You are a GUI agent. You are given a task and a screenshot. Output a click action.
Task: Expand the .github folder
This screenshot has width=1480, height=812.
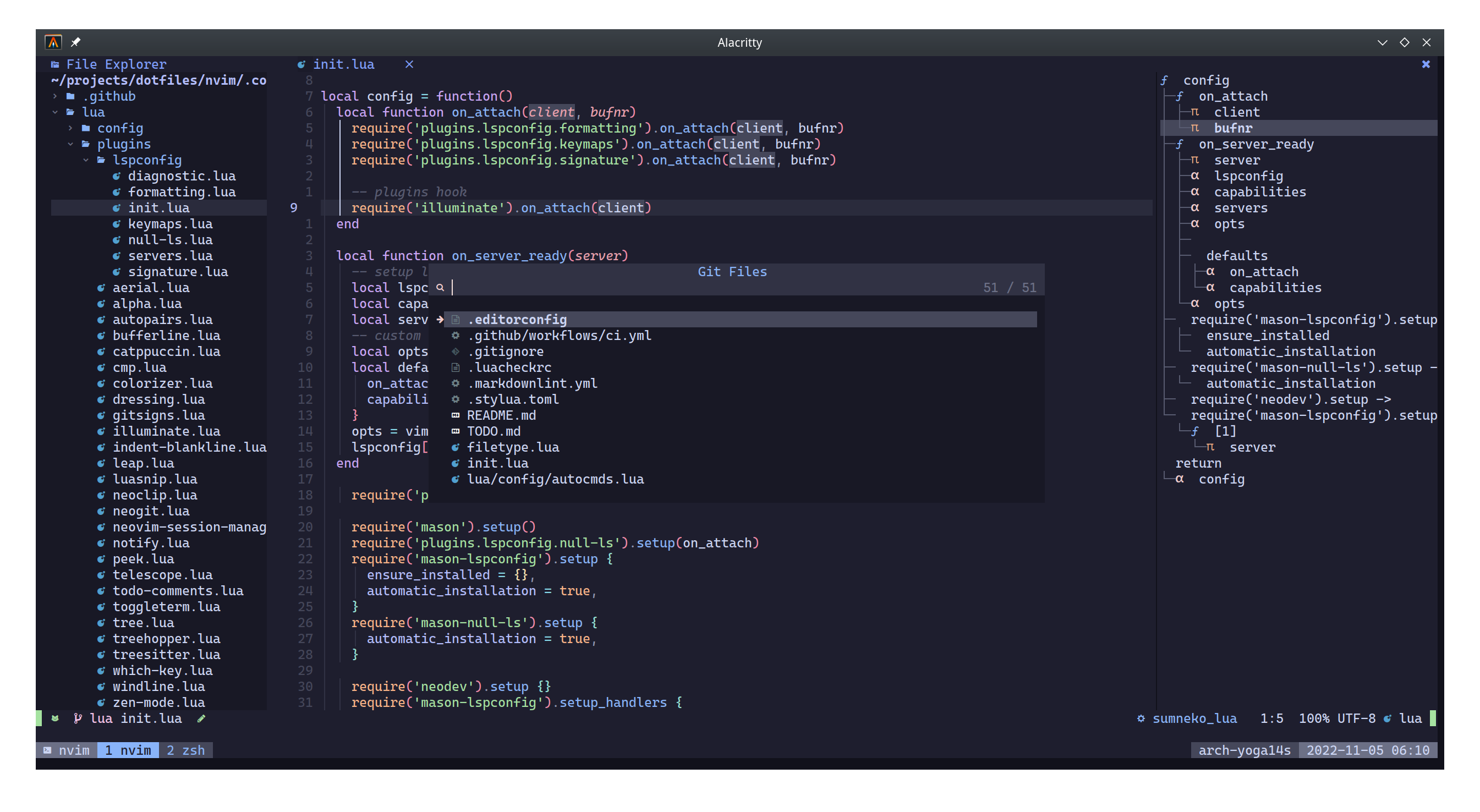[55, 96]
